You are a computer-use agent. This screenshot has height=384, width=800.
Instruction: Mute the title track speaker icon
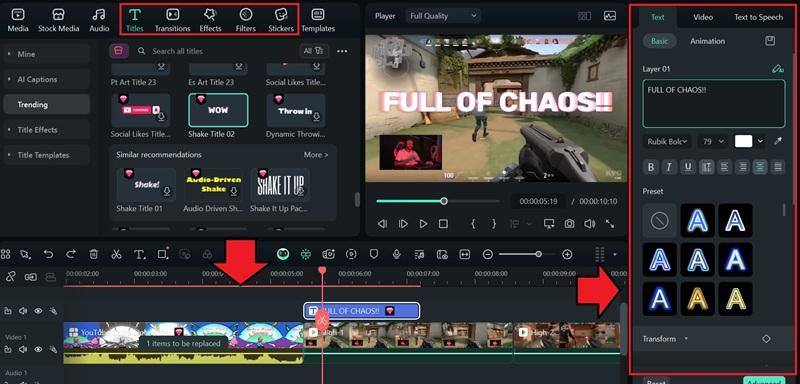[23, 311]
